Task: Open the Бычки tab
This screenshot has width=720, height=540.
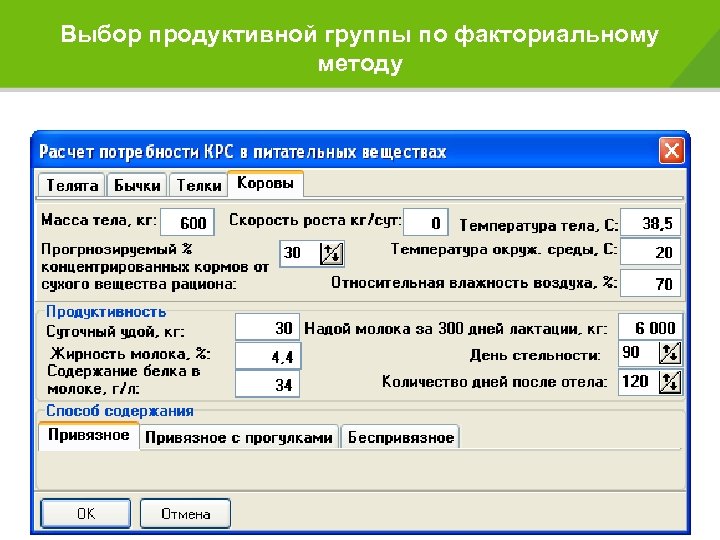Action: coord(137,185)
